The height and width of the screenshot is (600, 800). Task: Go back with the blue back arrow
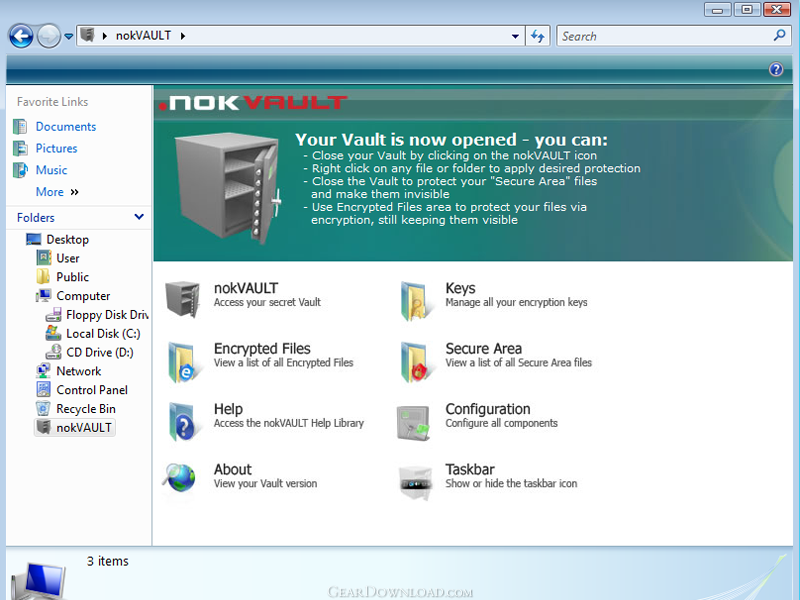tap(21, 36)
